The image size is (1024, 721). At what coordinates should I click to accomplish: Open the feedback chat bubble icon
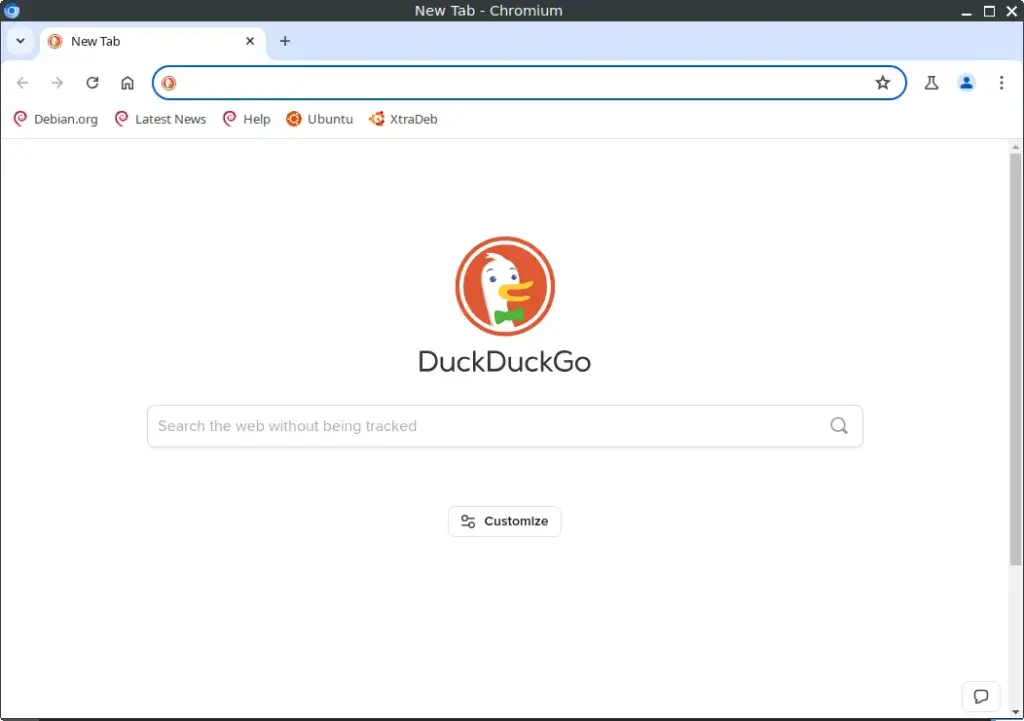[x=981, y=696]
